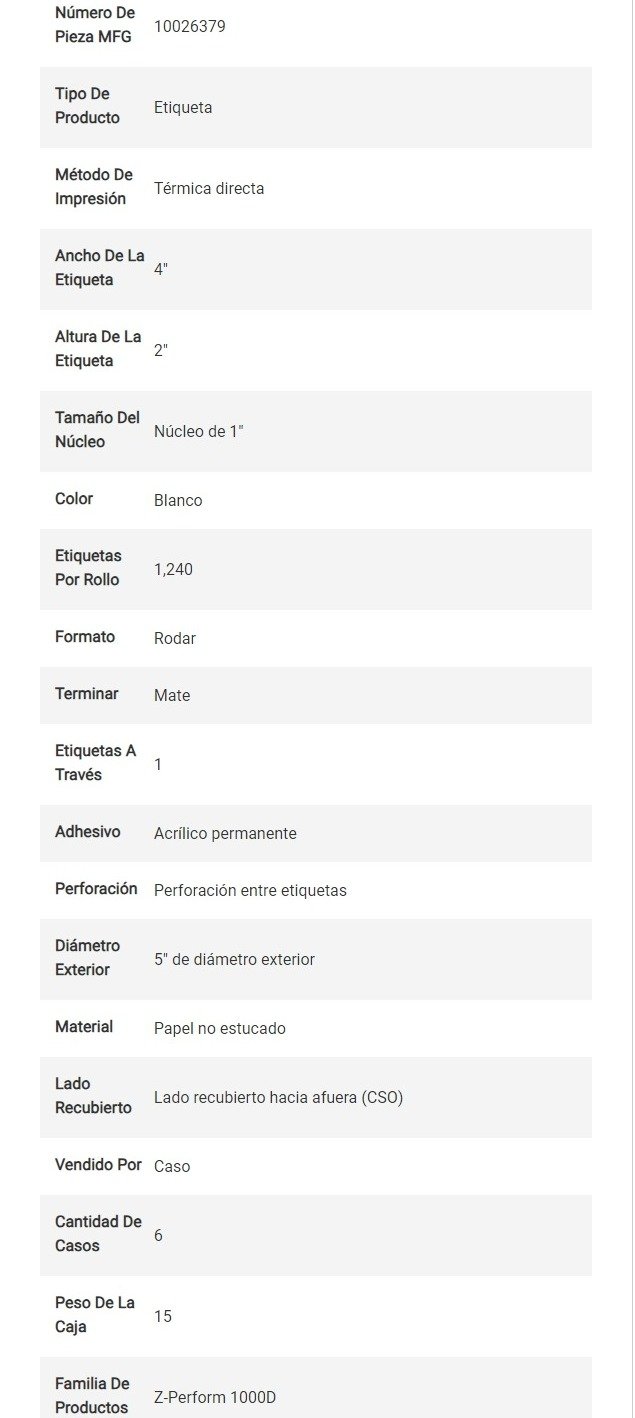Click the 'Núcleo de 1"' value text
635x1418 pixels.
(x=199, y=431)
